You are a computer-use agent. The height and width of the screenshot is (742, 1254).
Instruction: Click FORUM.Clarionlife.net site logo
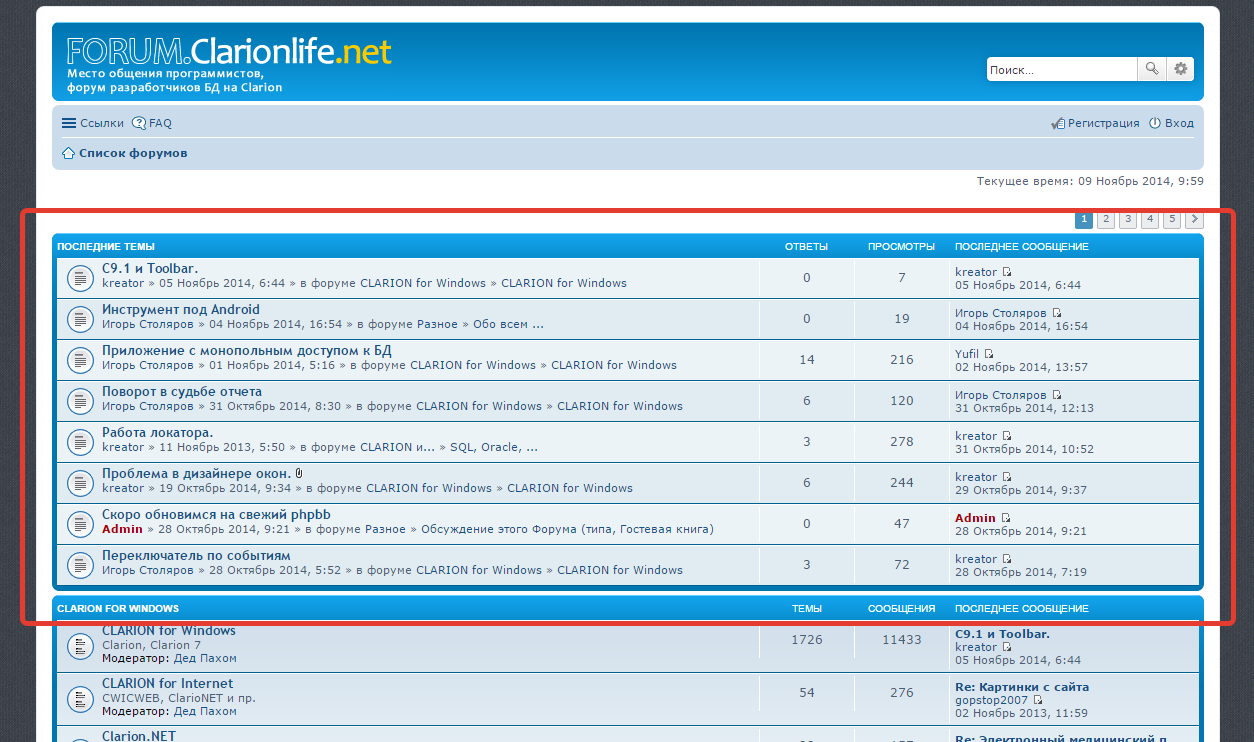tap(229, 52)
